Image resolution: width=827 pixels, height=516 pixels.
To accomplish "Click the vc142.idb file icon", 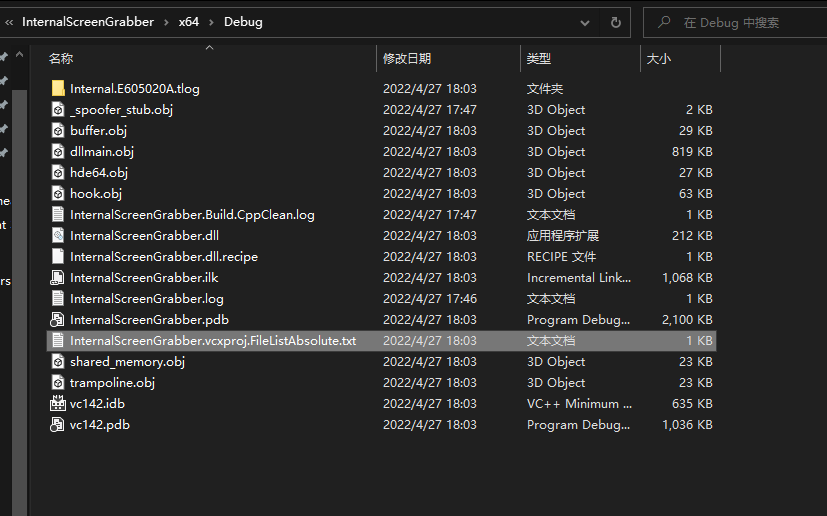I will pyautogui.click(x=57, y=404).
